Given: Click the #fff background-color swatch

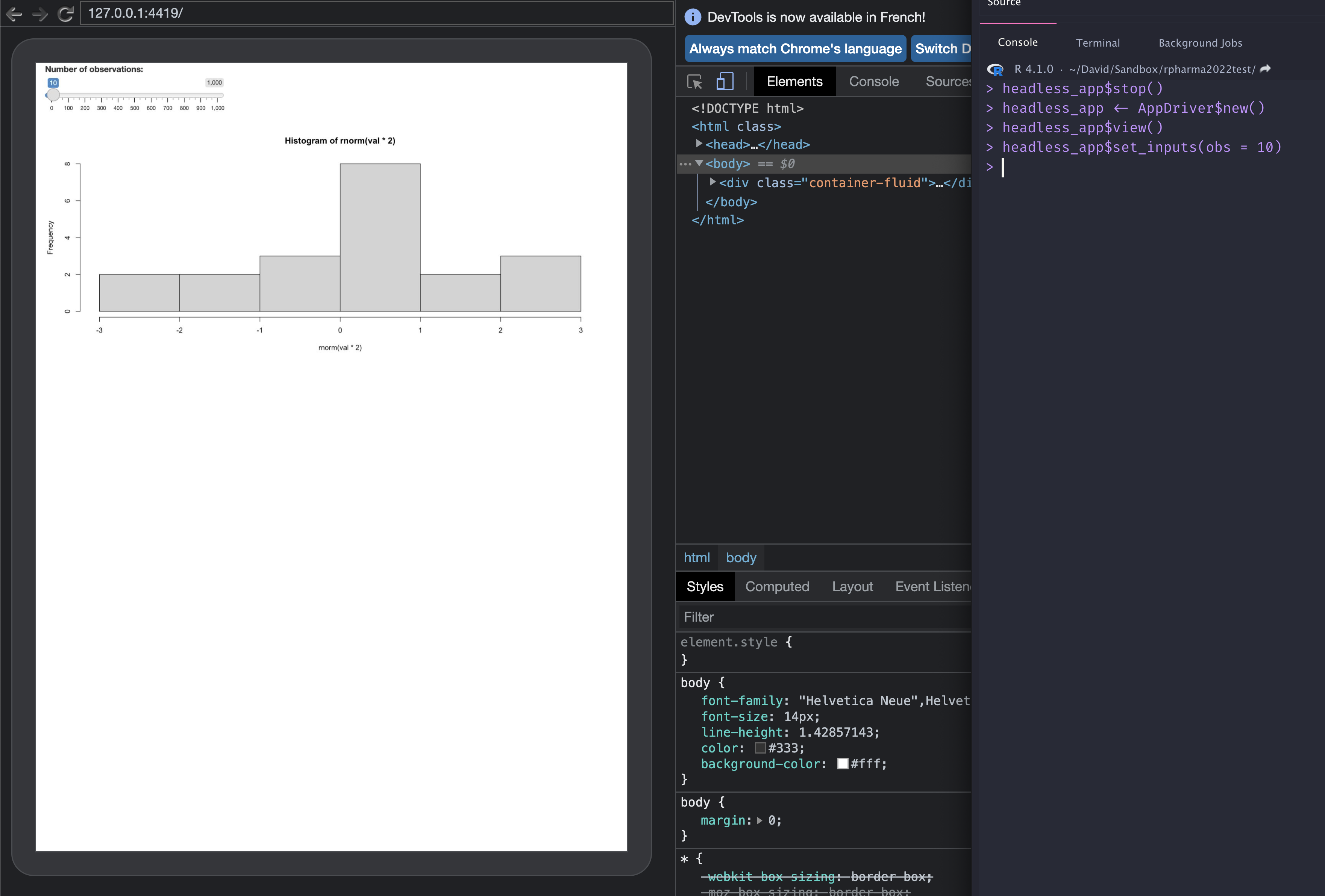Looking at the screenshot, I should point(843,764).
